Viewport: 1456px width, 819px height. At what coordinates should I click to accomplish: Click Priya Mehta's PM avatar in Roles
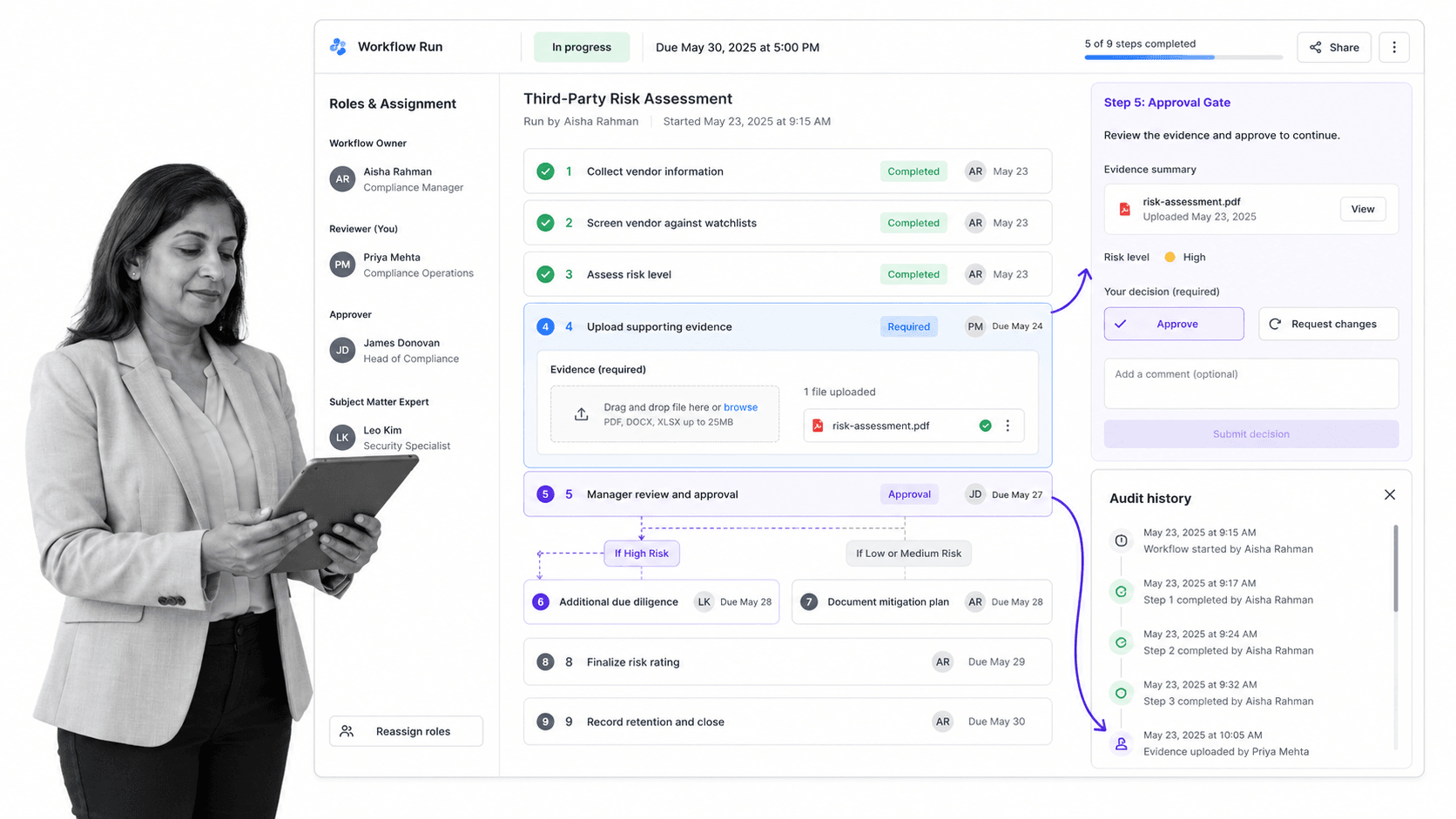(342, 265)
